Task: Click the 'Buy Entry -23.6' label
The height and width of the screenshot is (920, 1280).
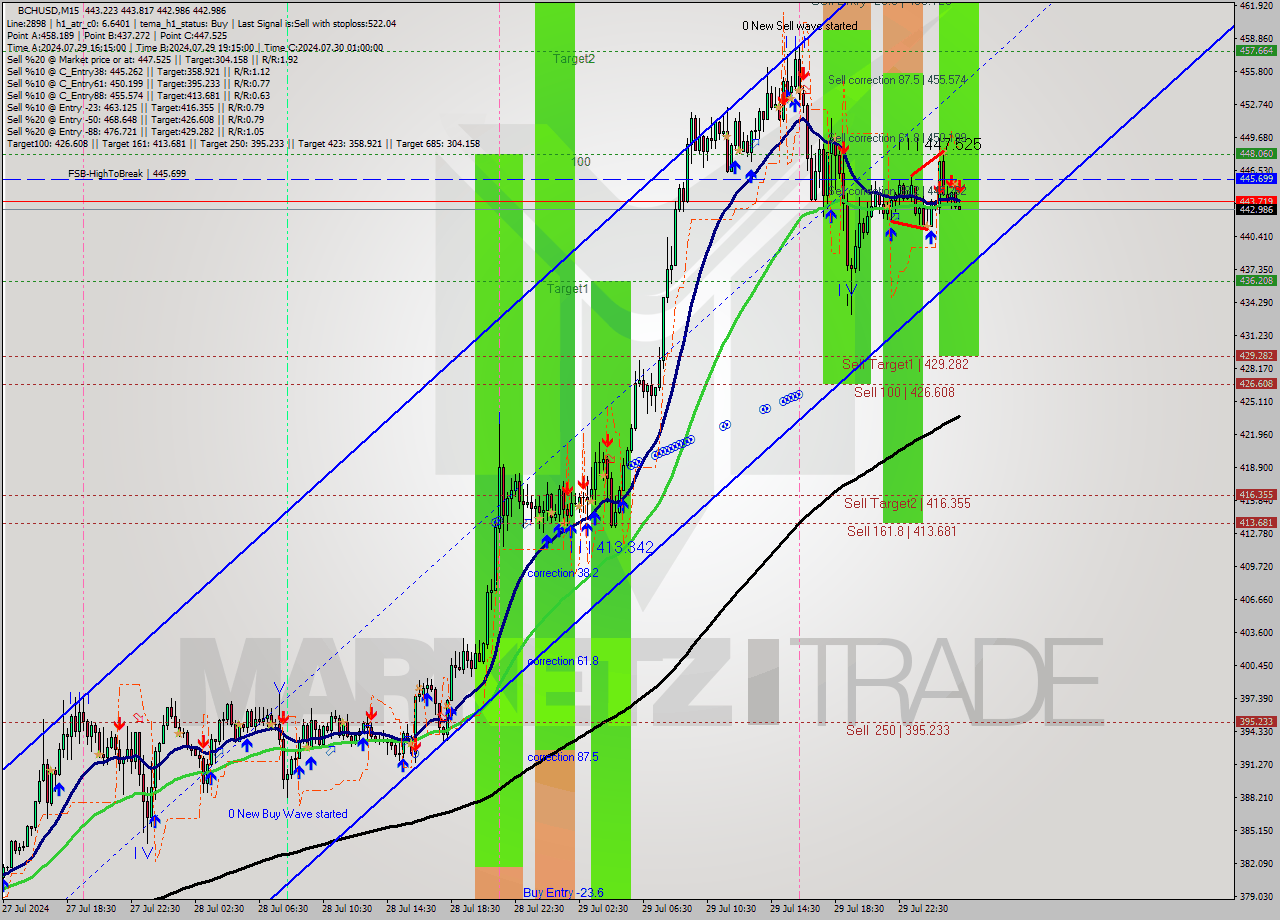Action: click(x=563, y=892)
